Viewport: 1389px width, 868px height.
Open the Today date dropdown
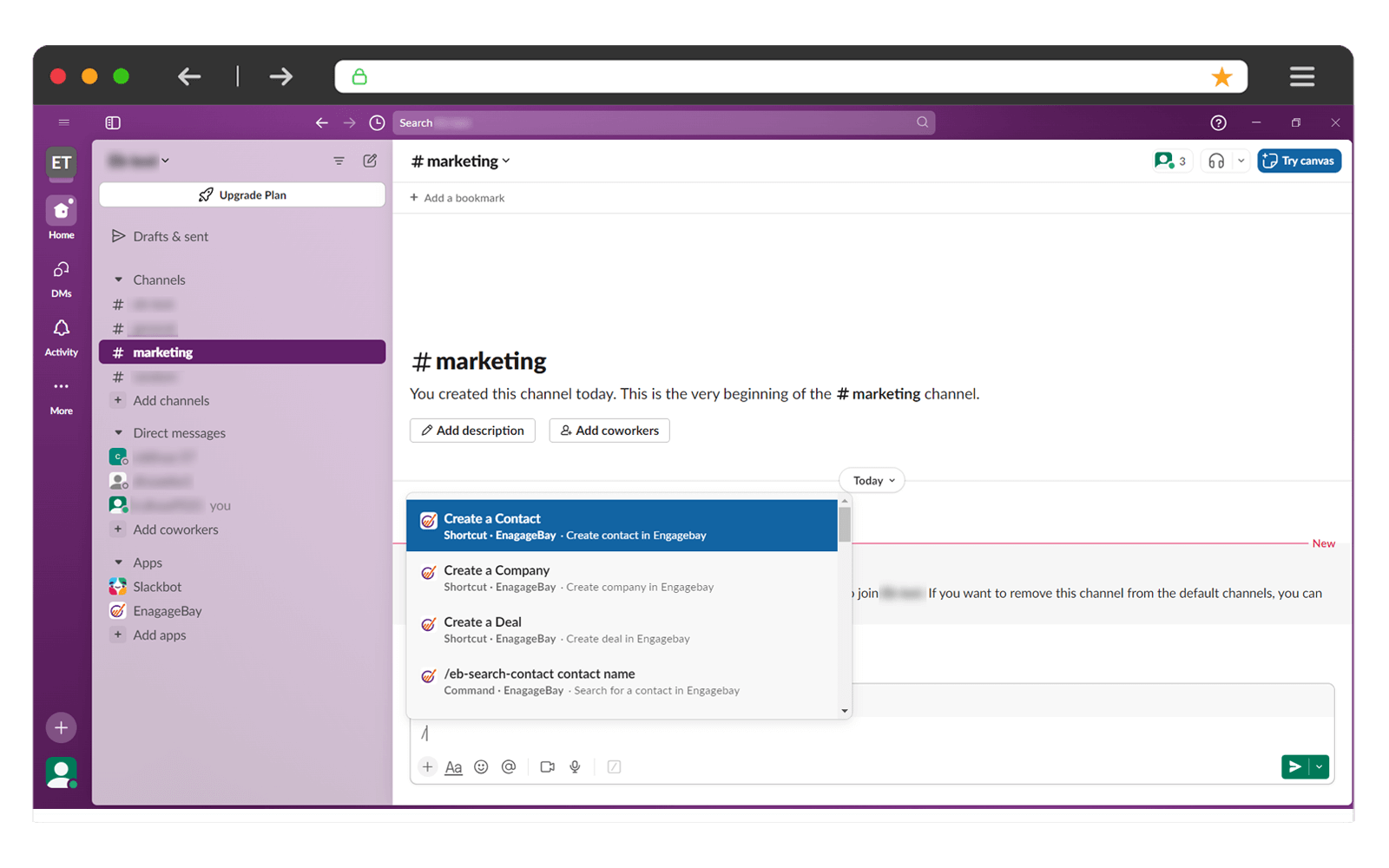pos(872,480)
